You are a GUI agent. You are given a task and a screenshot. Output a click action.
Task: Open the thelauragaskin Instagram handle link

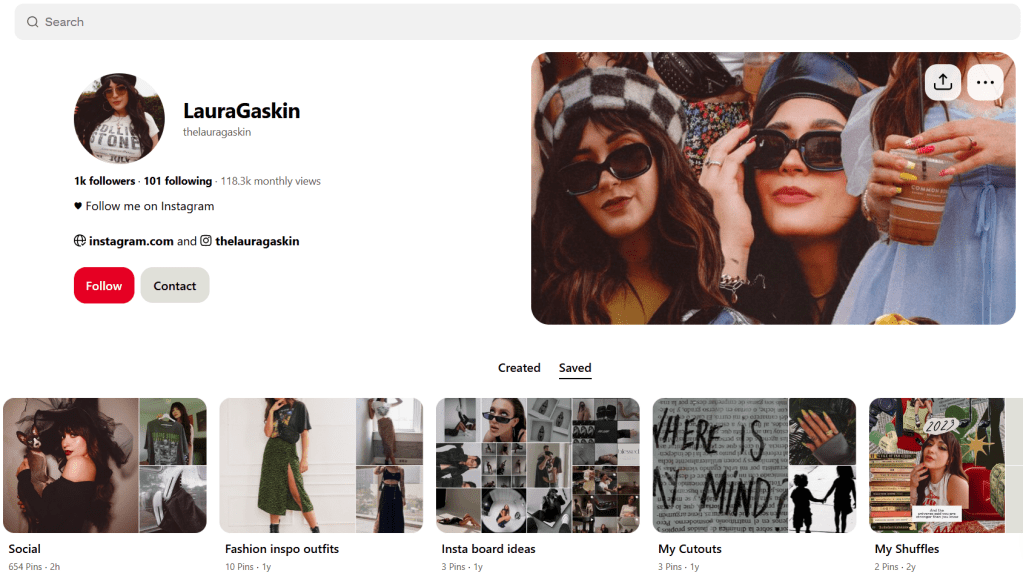click(x=257, y=241)
